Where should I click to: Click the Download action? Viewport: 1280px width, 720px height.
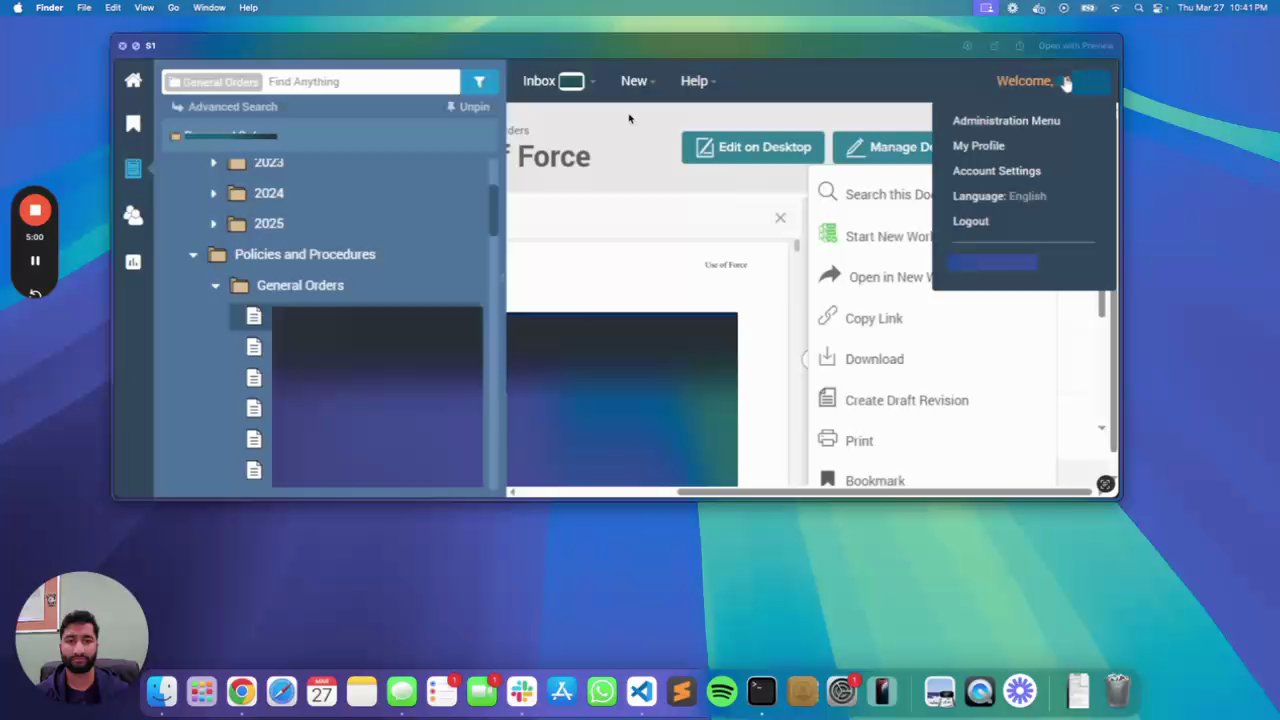[x=861, y=359]
